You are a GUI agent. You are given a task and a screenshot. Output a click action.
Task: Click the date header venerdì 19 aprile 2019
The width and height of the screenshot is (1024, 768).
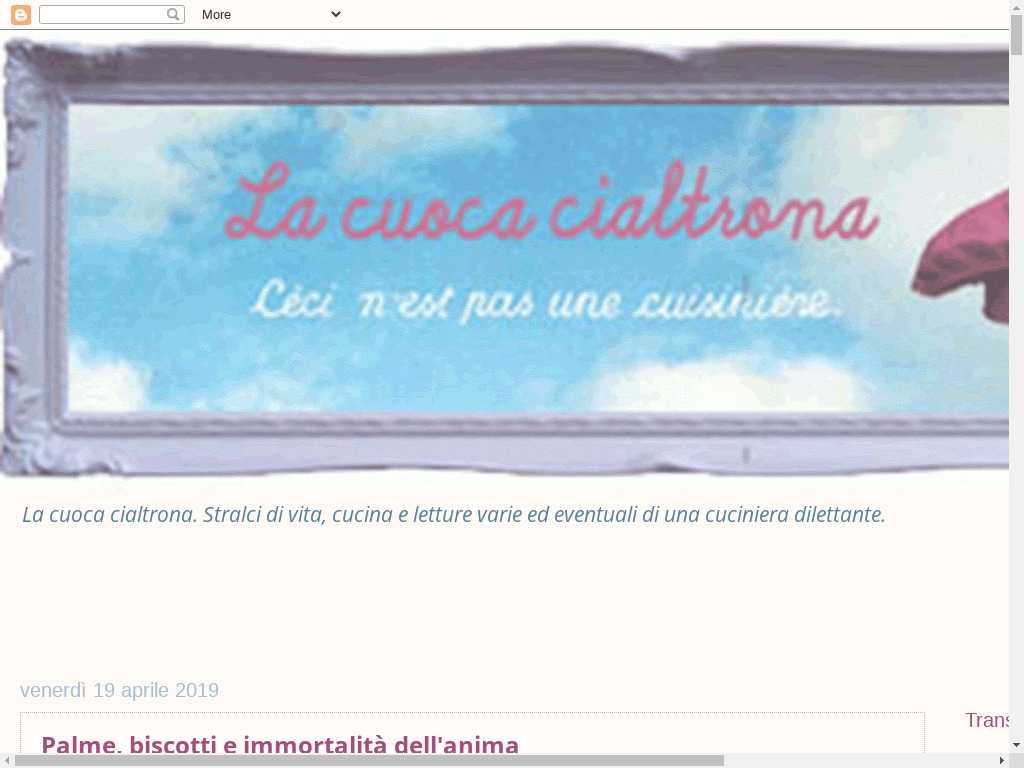tap(119, 690)
